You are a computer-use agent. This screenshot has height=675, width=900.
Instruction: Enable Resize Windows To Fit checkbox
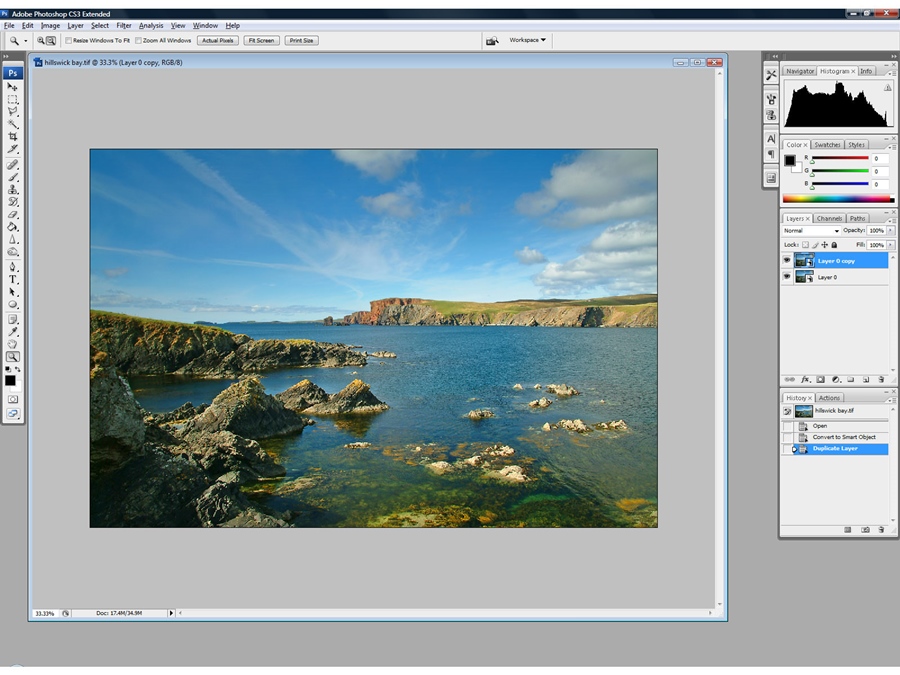pos(69,41)
